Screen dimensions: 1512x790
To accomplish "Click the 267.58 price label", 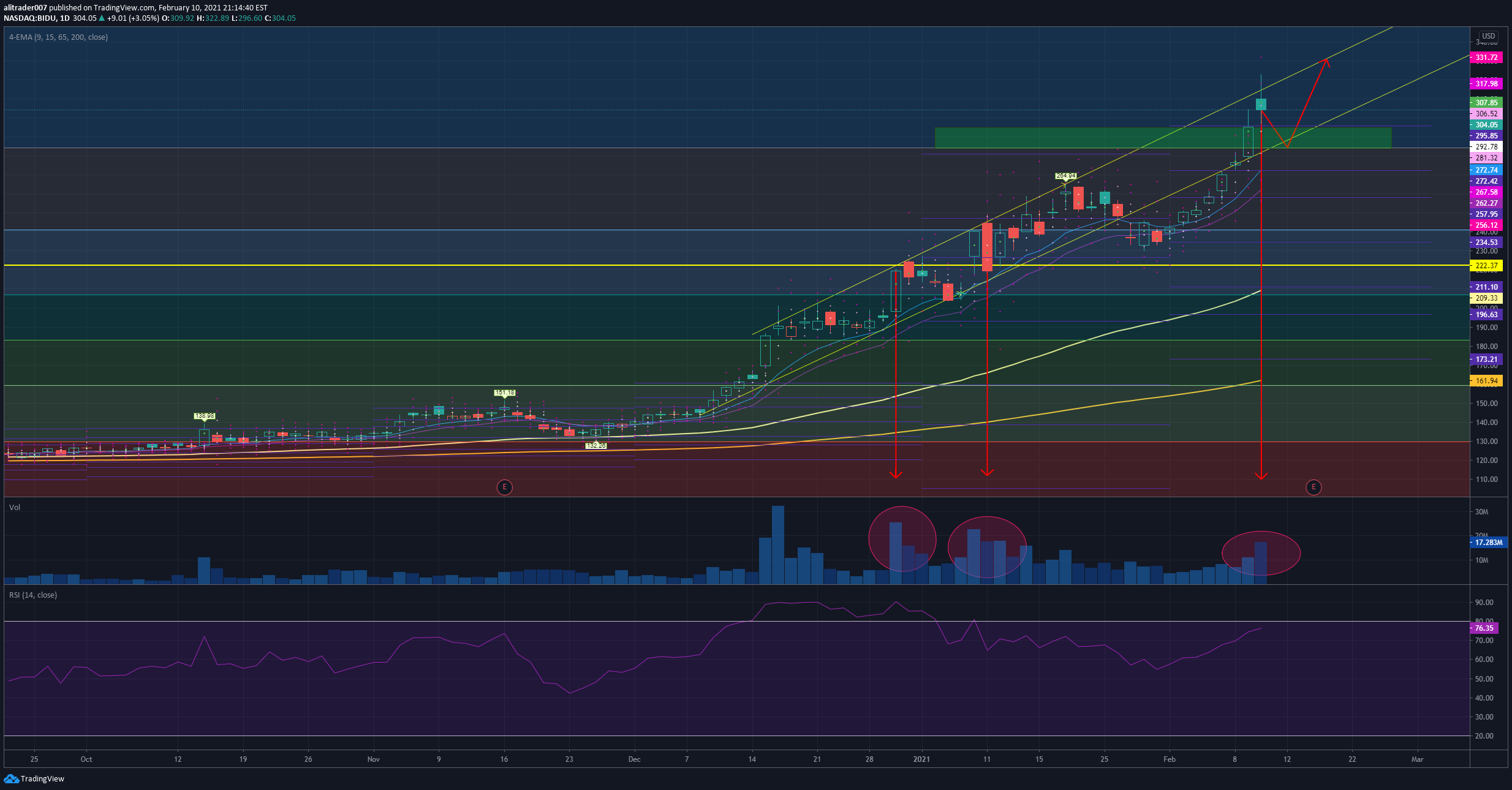I will click(1486, 192).
